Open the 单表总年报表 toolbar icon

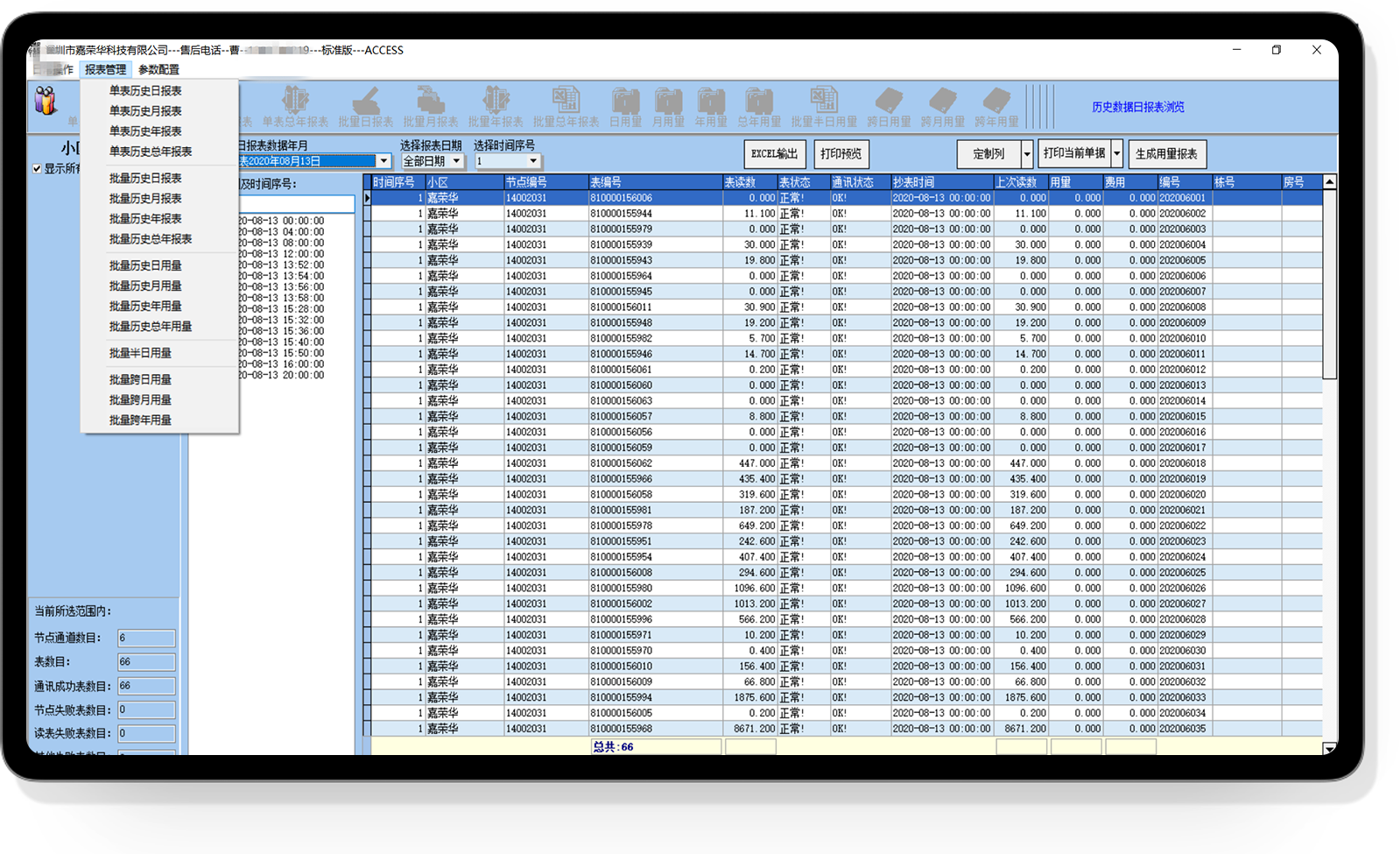coord(295,107)
